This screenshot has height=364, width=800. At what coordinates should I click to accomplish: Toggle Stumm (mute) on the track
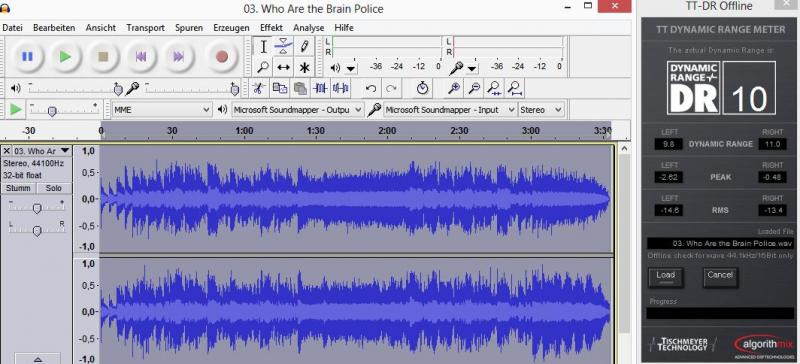point(18,188)
